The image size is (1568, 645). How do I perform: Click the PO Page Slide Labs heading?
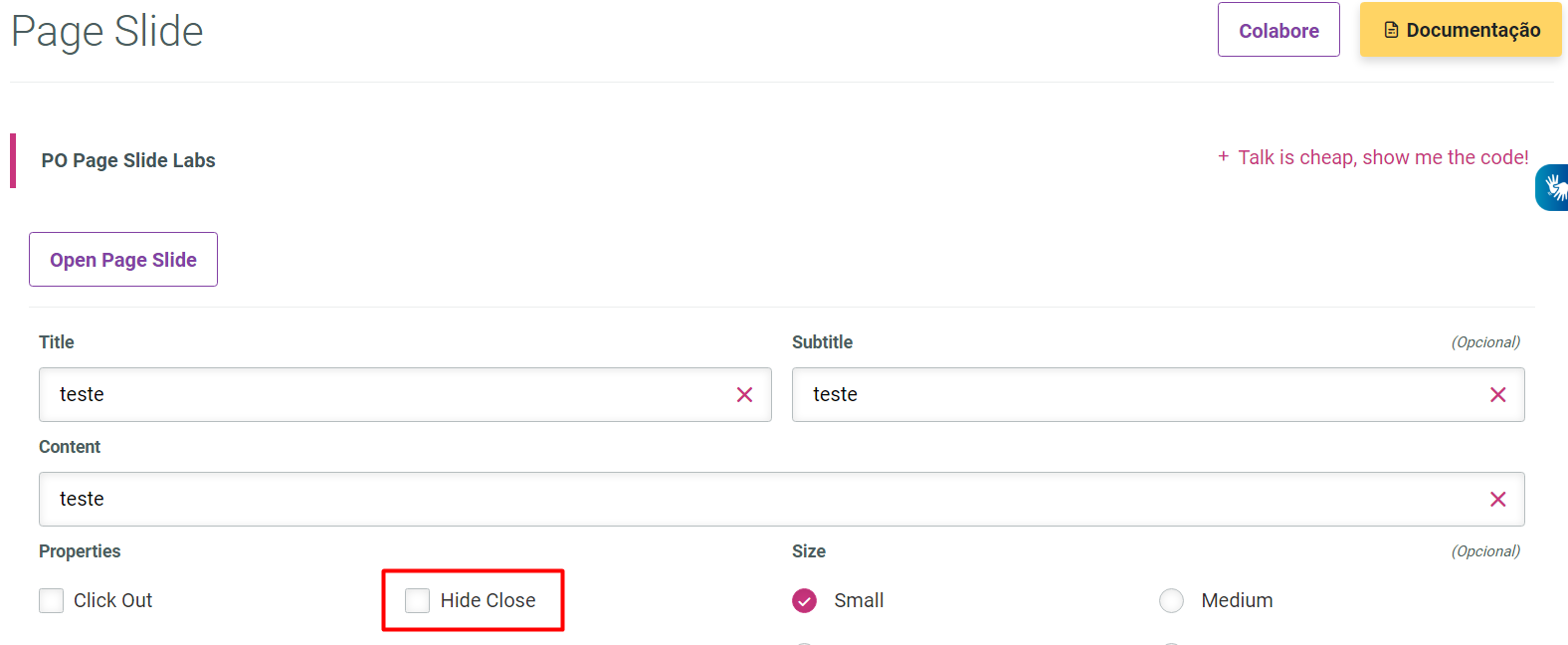[x=127, y=159]
